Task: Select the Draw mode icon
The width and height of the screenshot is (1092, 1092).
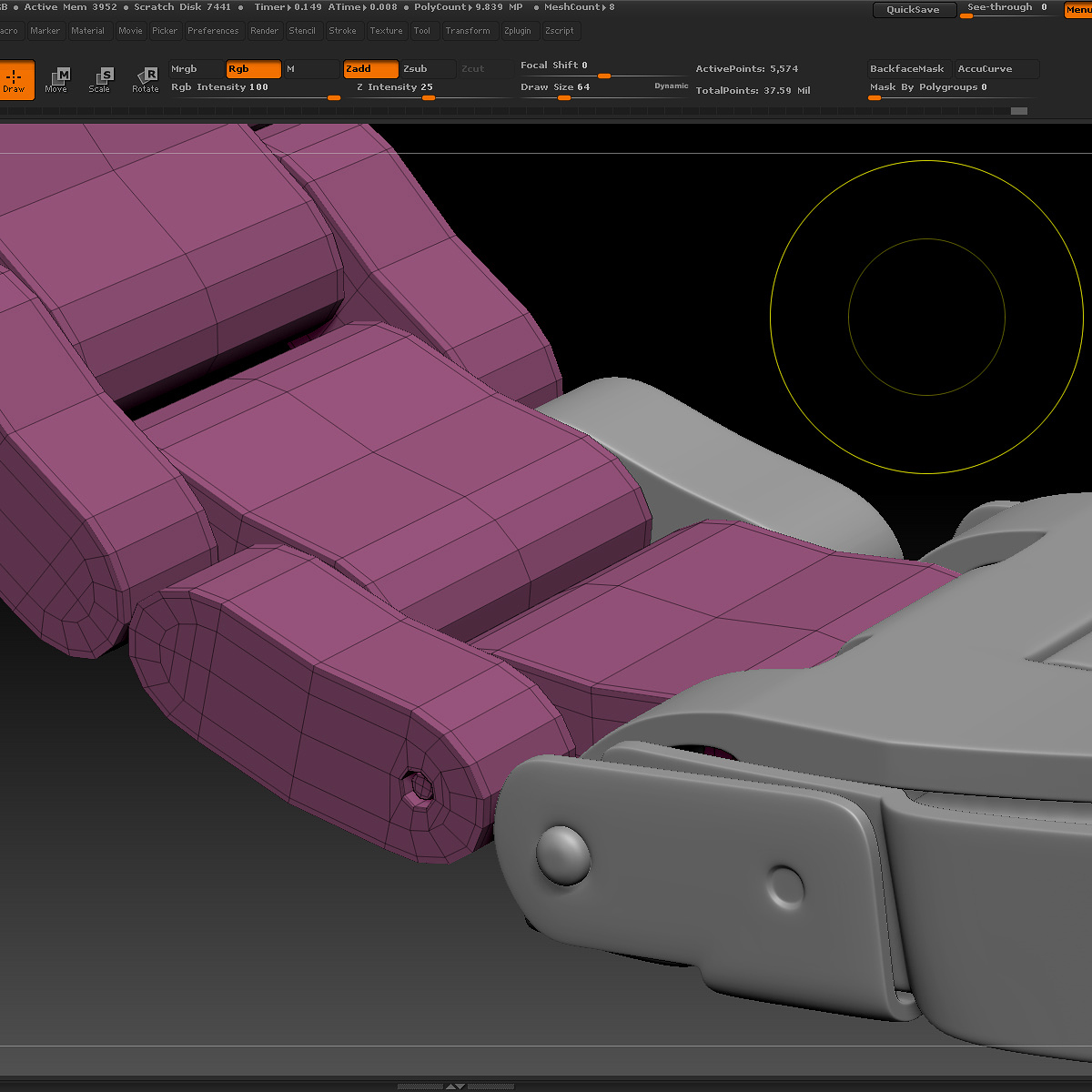Action: [15, 80]
